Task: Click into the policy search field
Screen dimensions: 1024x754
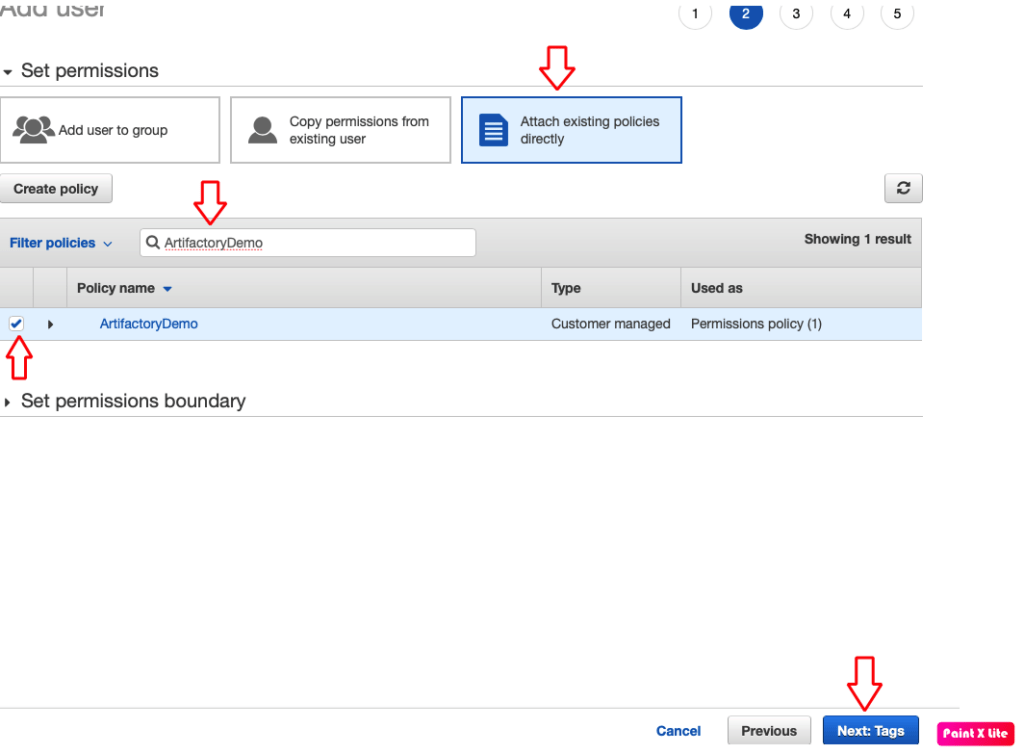Action: tap(308, 242)
